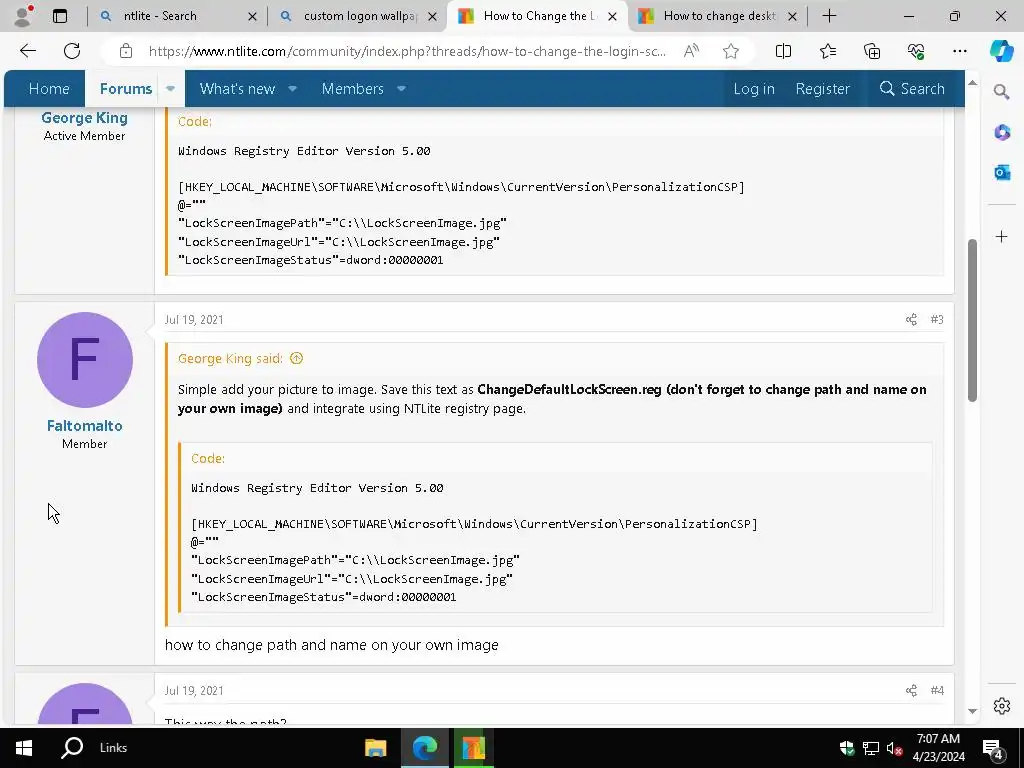This screenshot has height=768, width=1024.
Task: Open Windows Start menu
Action: pyautogui.click(x=24, y=748)
